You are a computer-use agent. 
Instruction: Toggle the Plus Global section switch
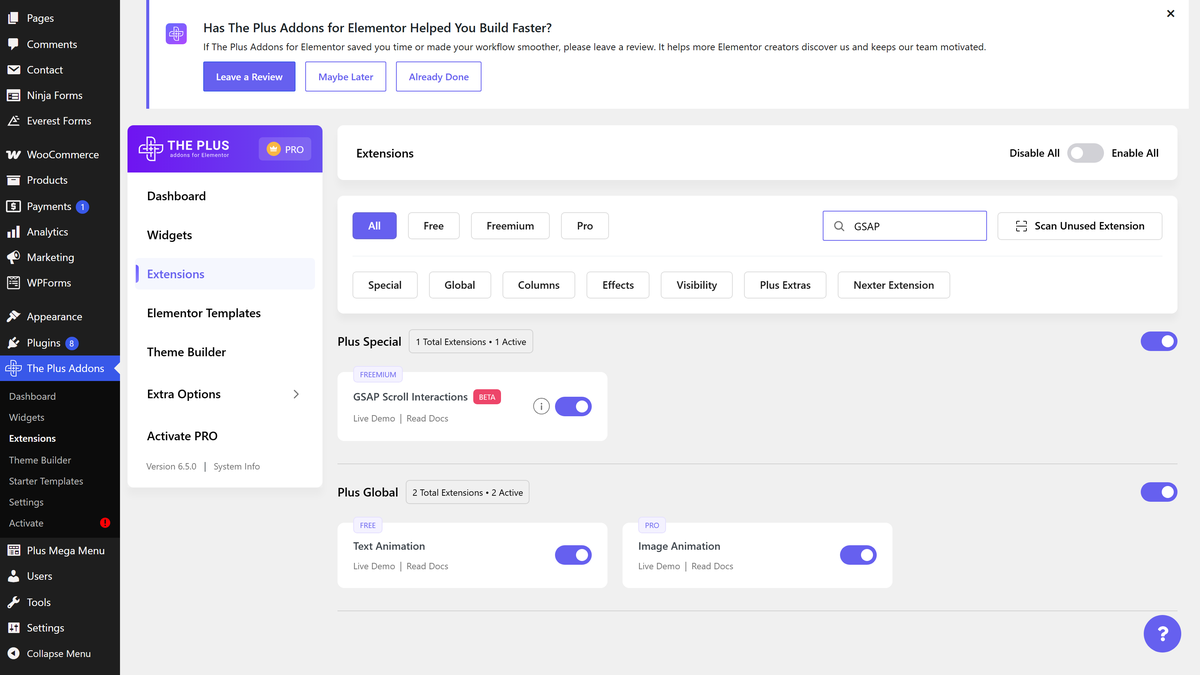(1159, 492)
